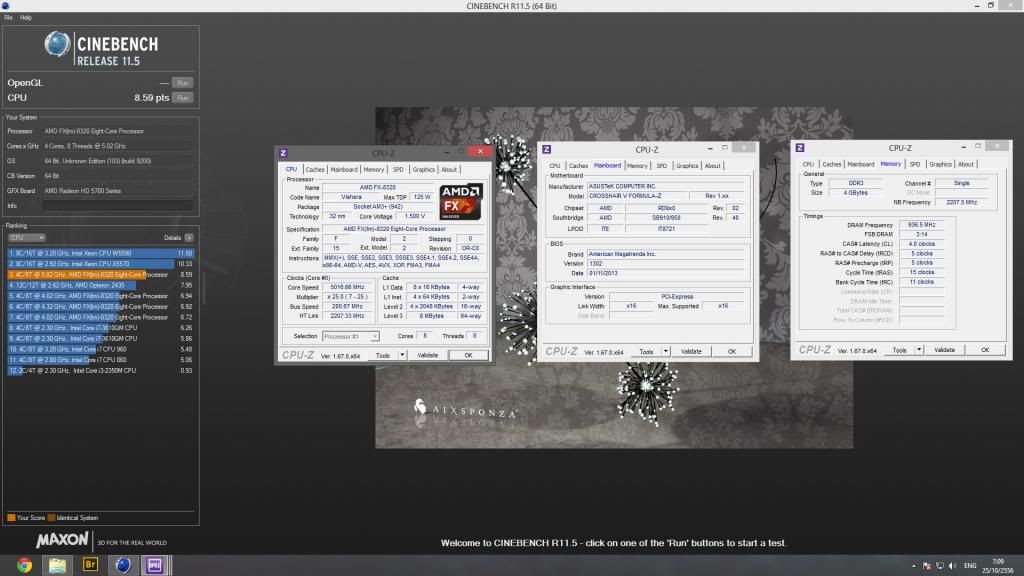This screenshot has width=1024, height=576.
Task: Click Validate in the CPU-Z memory window
Action: [944, 350]
